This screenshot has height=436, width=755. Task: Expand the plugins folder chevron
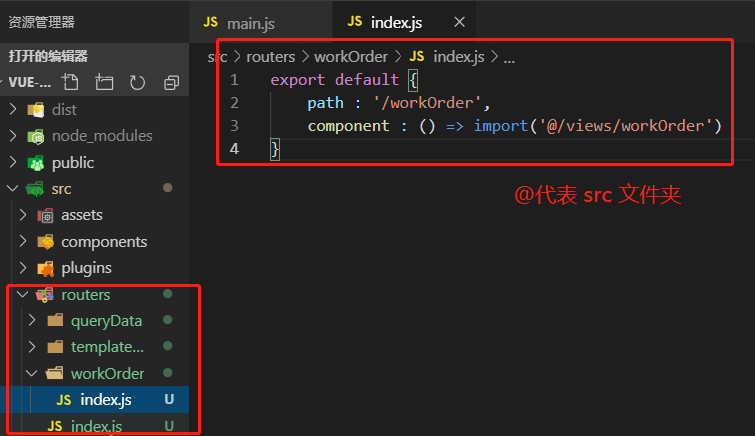(x=23, y=268)
